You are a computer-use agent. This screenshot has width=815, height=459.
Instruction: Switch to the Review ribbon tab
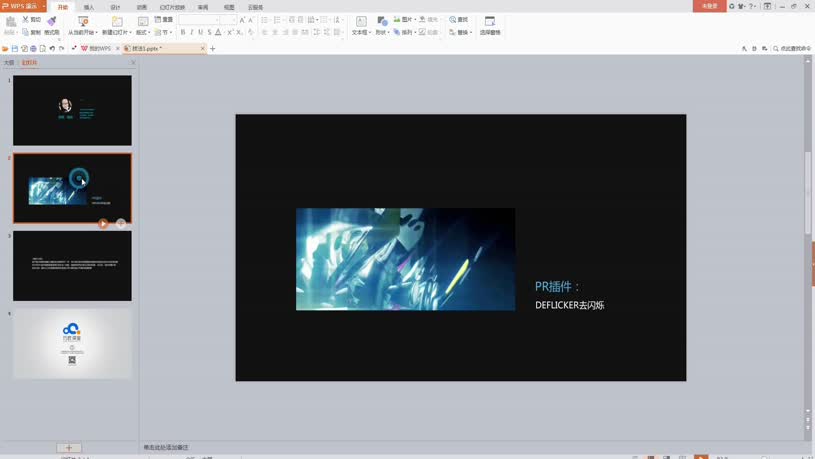(x=203, y=7)
